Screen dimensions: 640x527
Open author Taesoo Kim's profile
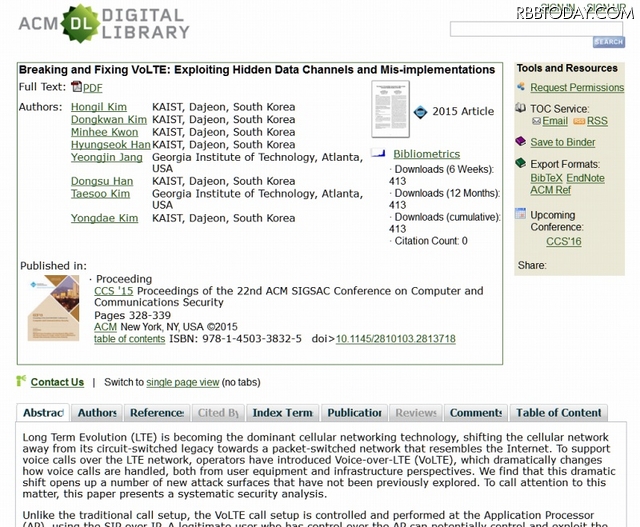100,194
